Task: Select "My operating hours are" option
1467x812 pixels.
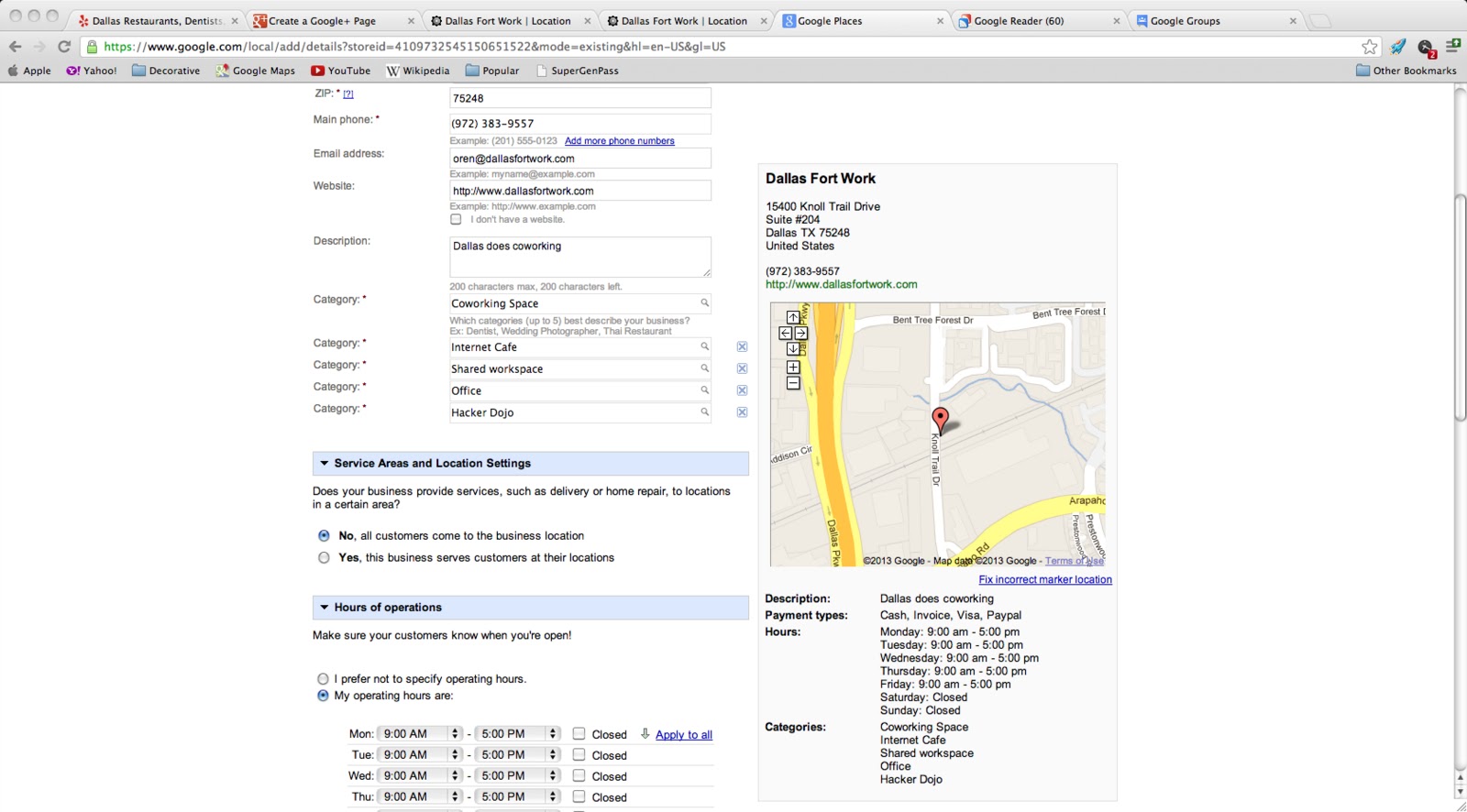Action: tap(323, 696)
